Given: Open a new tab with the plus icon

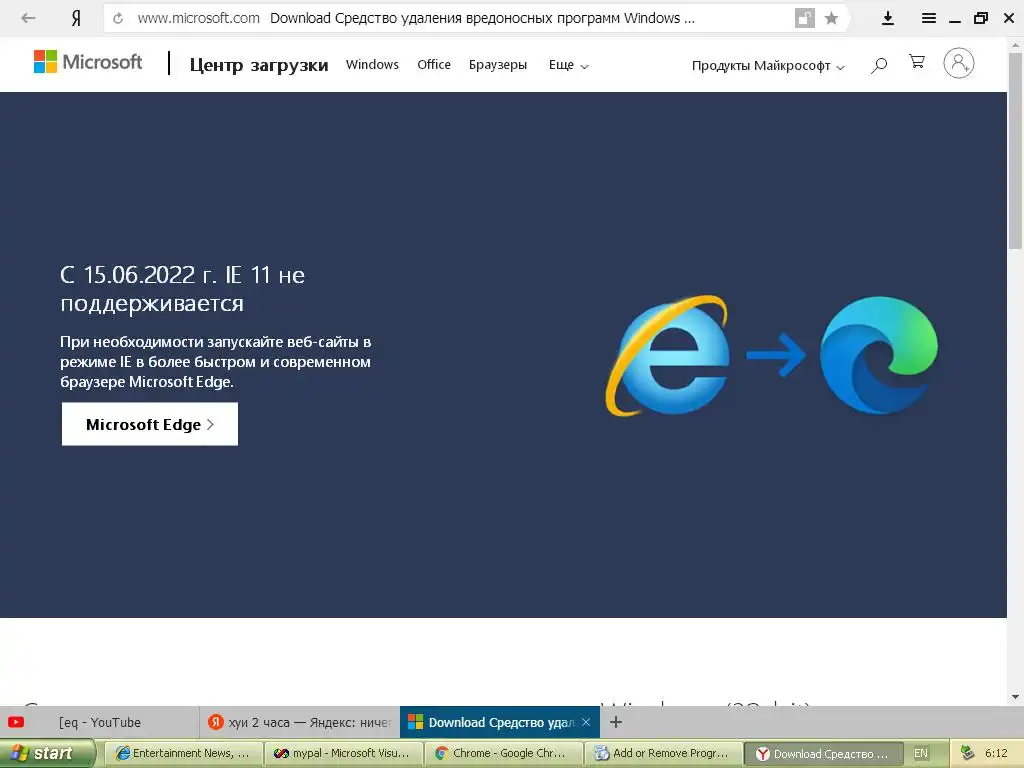Looking at the screenshot, I should [x=615, y=722].
